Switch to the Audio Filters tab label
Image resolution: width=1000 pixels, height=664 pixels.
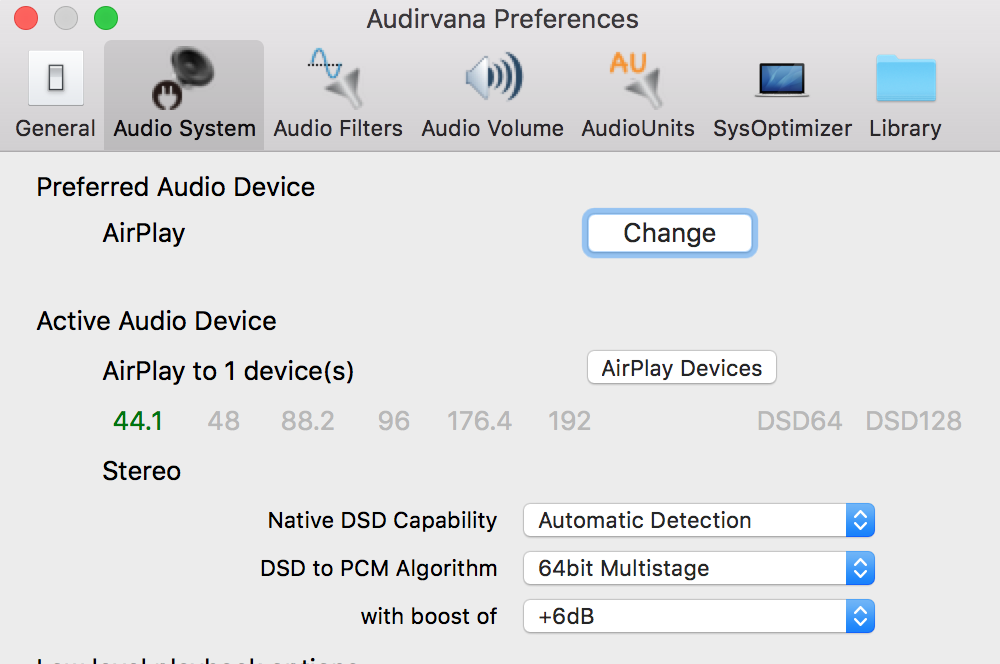click(338, 129)
